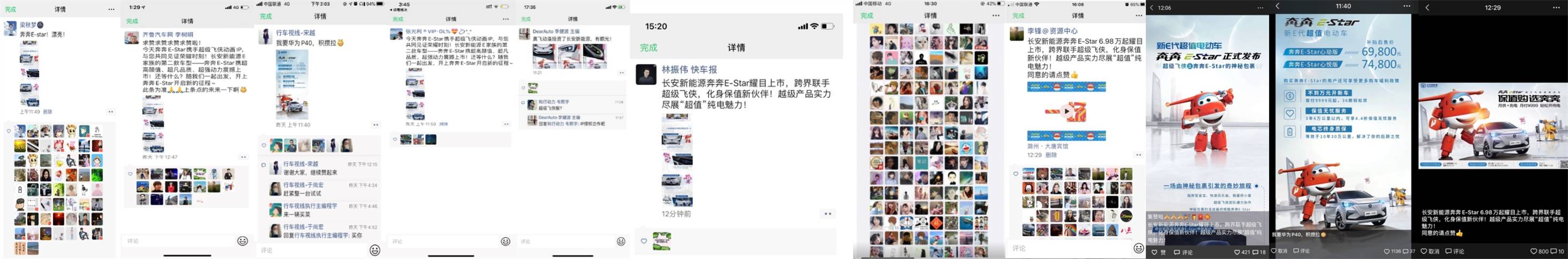
Task: View 行车视线-宋越 poster image
Action: [292, 84]
